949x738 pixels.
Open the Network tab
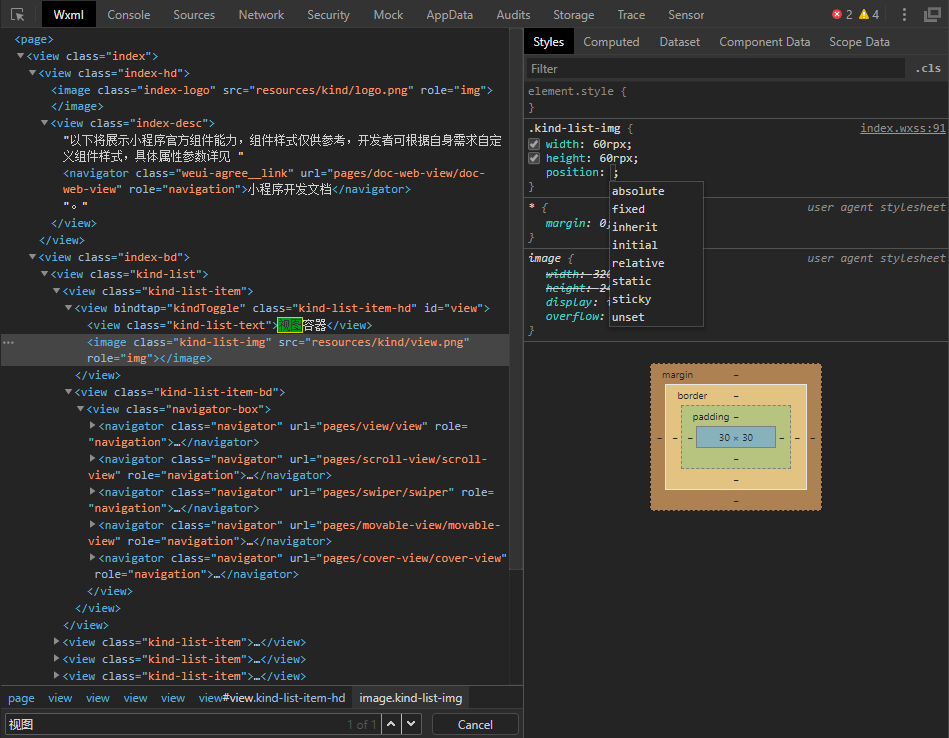[x=261, y=15]
